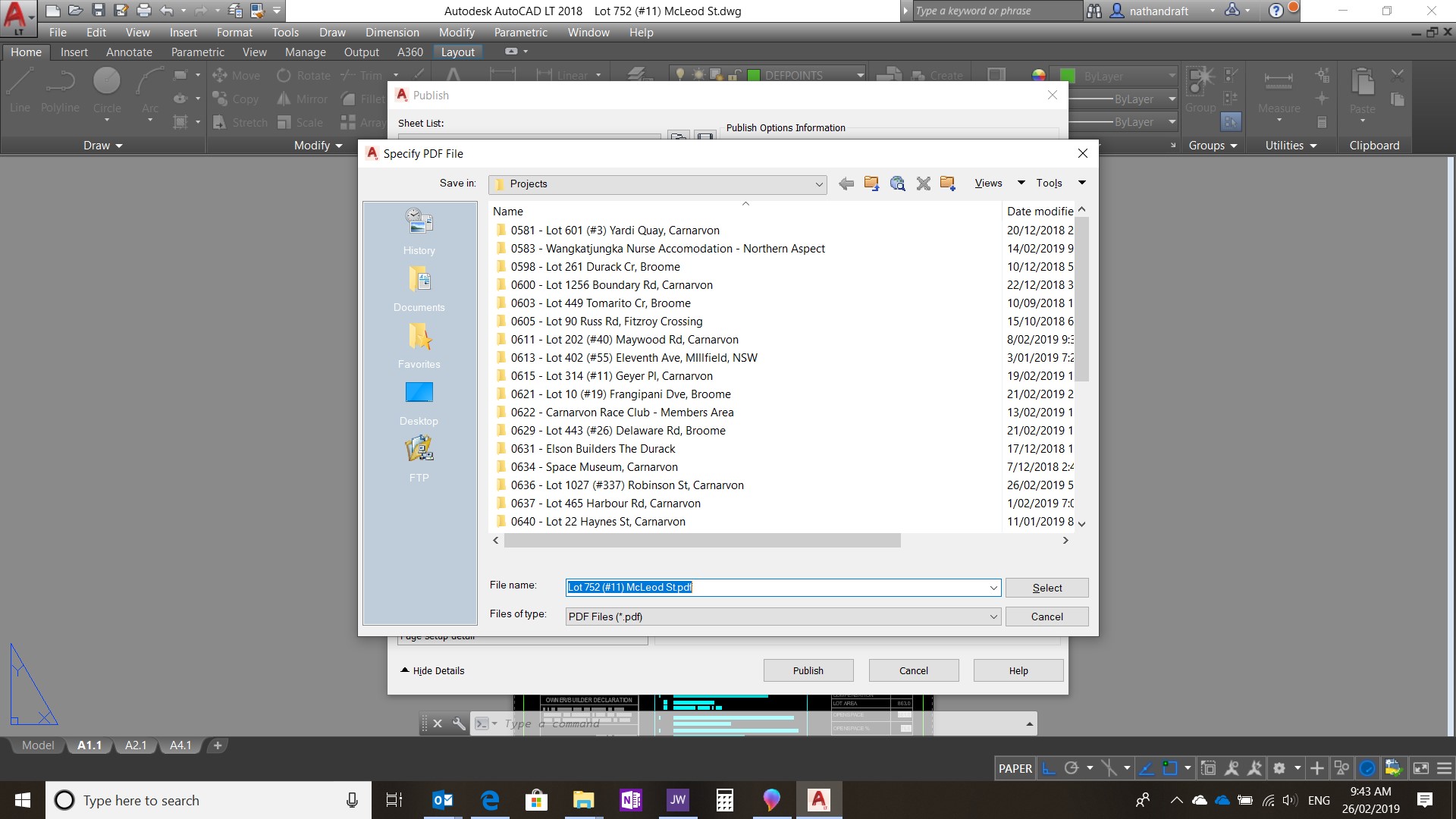Click the Search the Web icon

(897, 184)
